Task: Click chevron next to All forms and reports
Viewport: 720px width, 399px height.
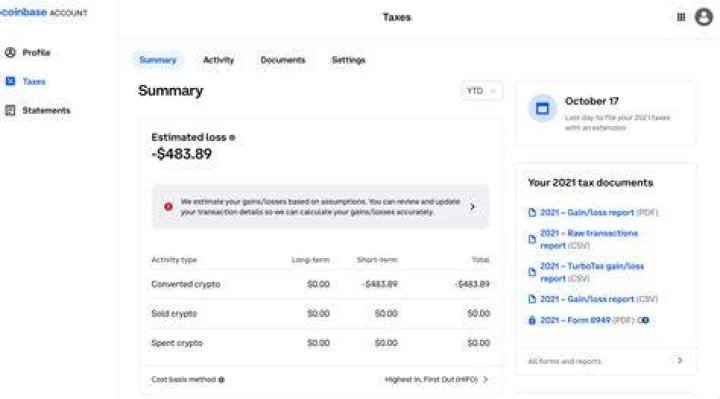Action: point(680,360)
